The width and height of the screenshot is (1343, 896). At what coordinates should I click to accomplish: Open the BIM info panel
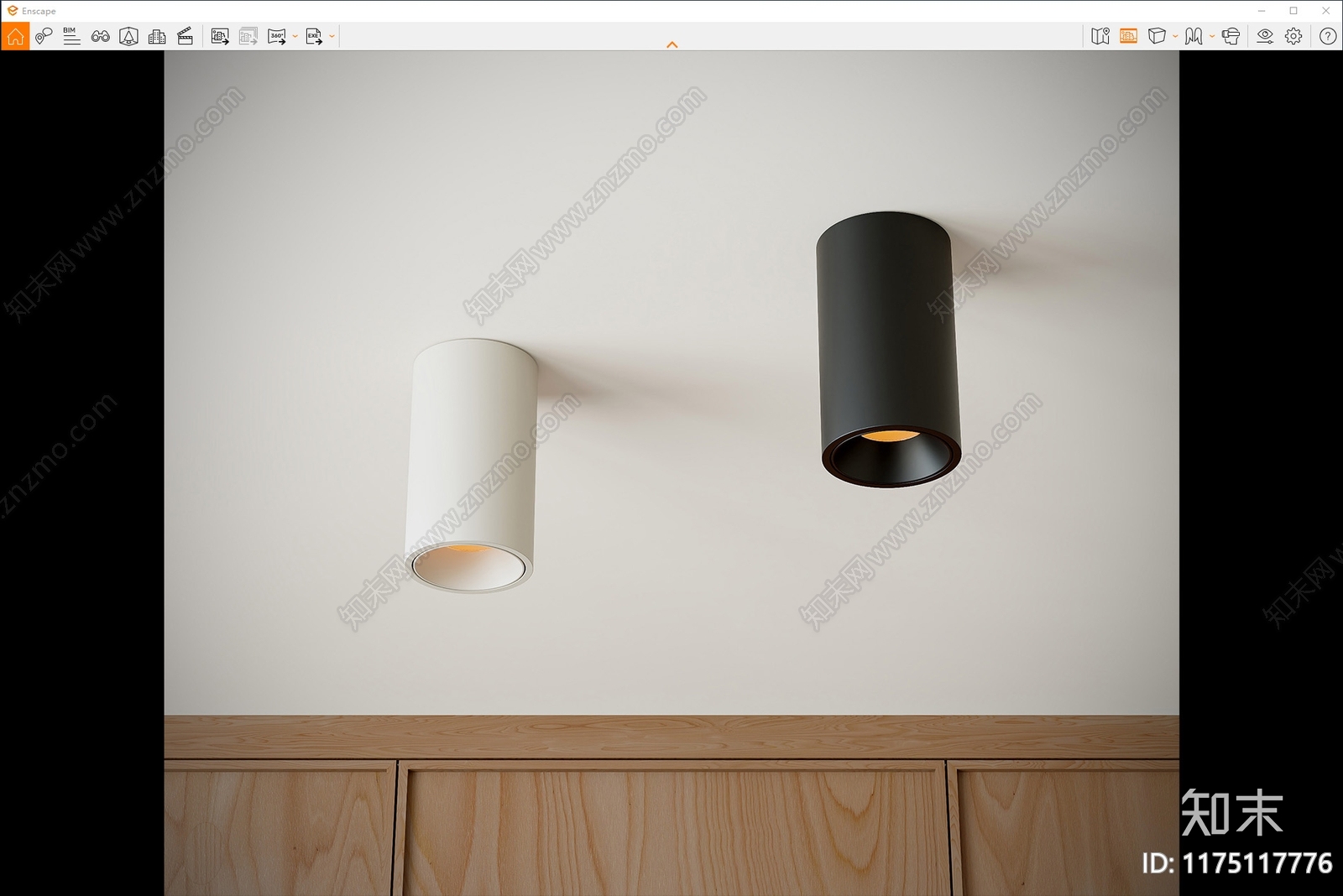(x=71, y=36)
